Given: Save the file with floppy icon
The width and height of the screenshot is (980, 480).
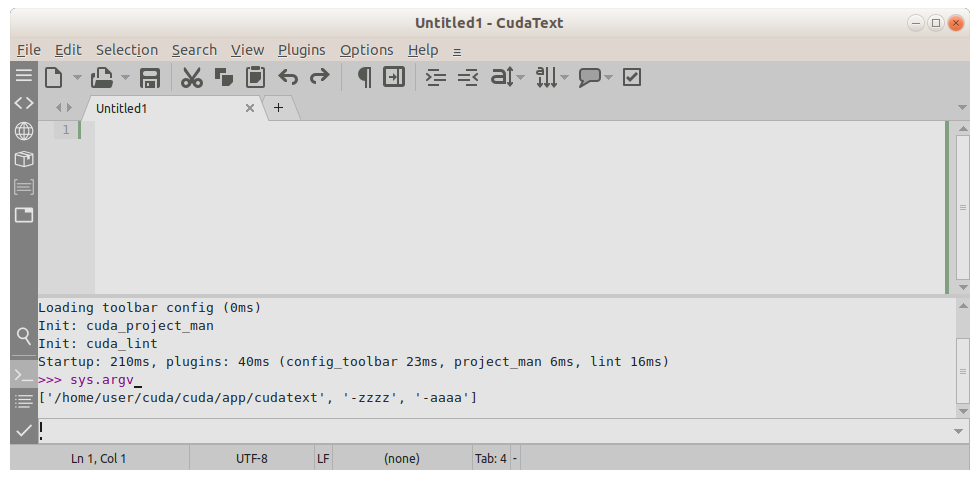Looking at the screenshot, I should pos(149,78).
